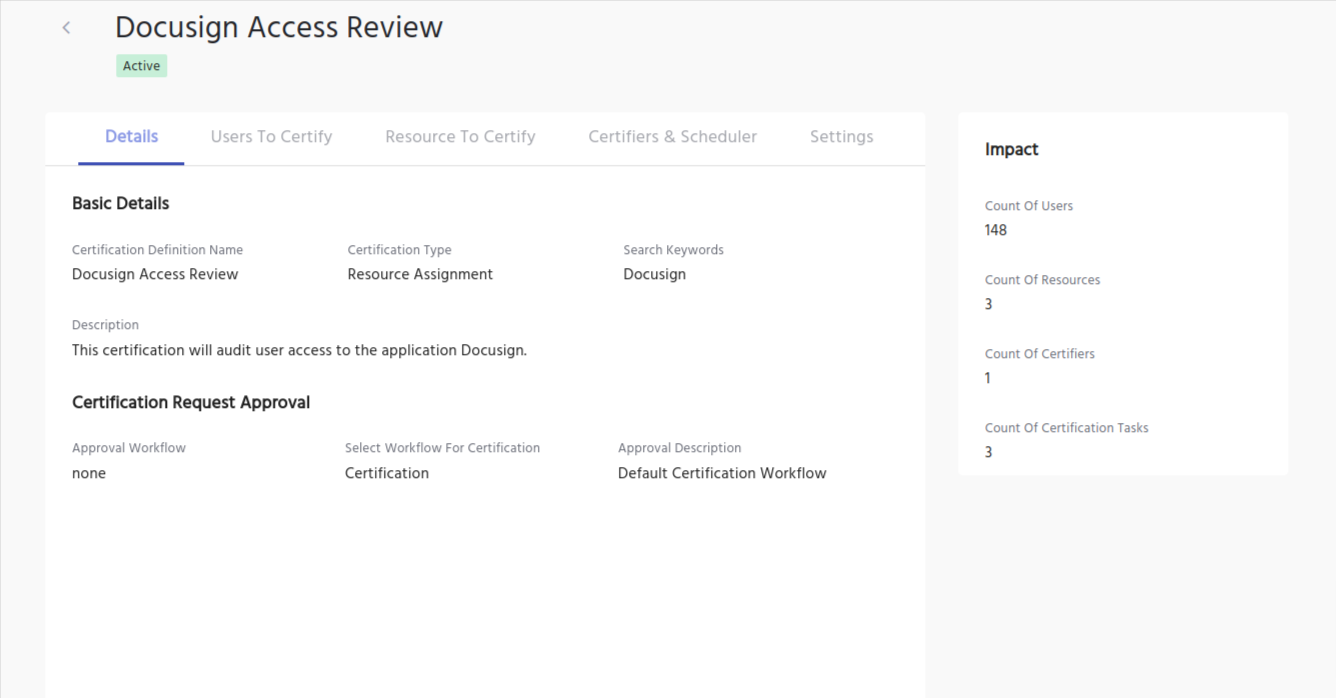
Task: Open the Details tab
Action: [131, 137]
